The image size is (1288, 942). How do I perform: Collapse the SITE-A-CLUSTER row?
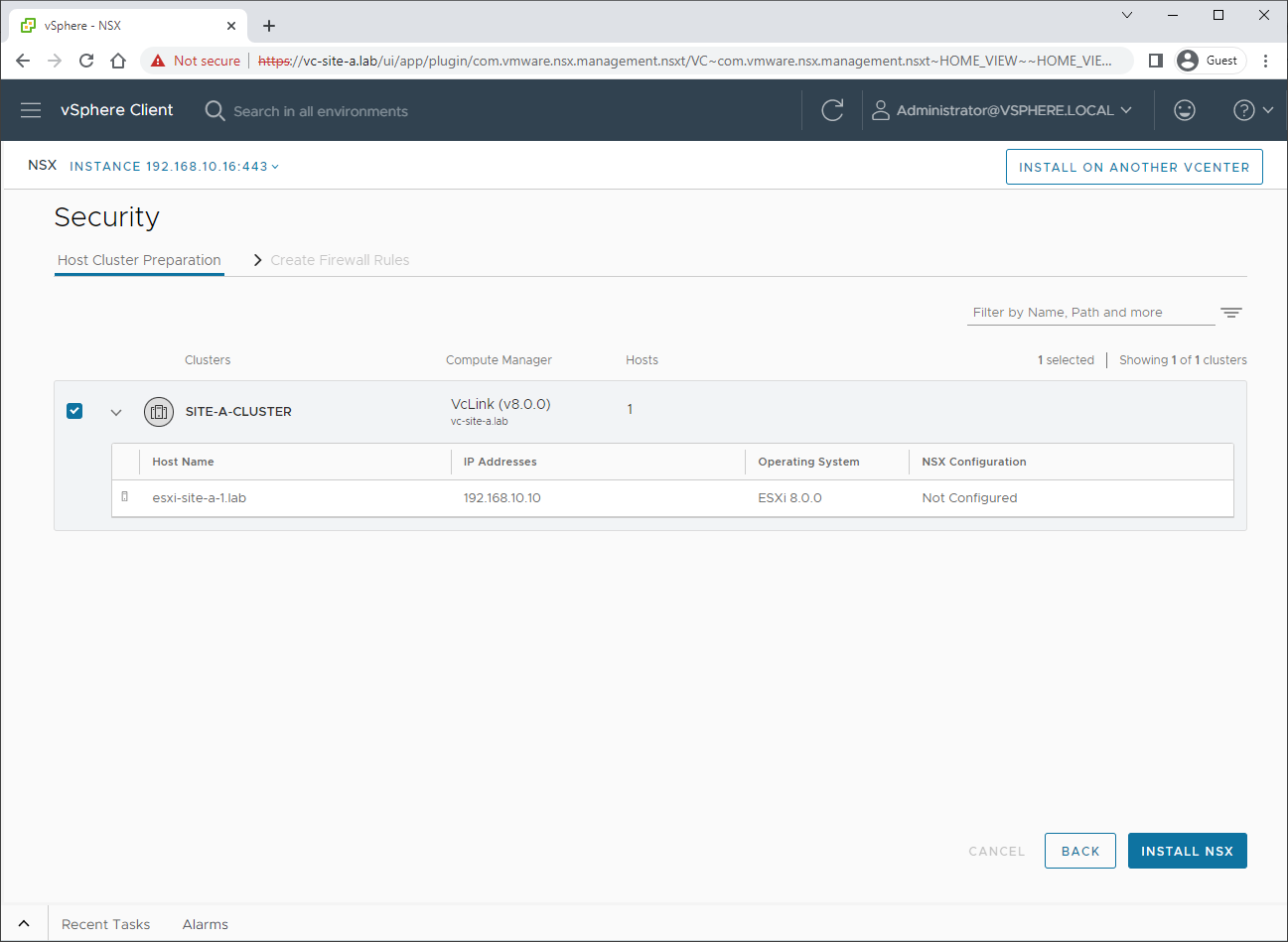tap(116, 412)
